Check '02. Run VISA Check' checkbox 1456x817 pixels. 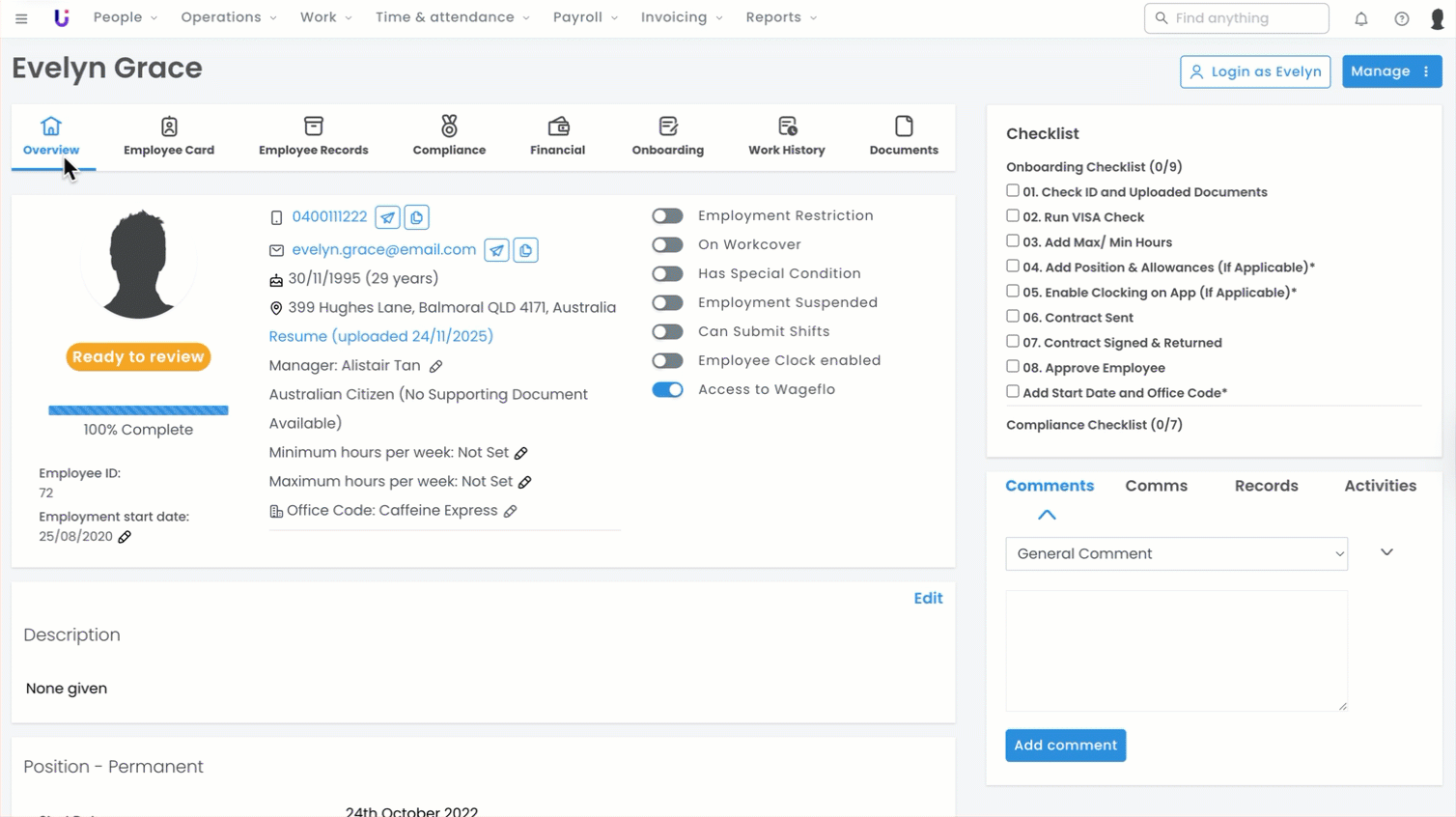pyautogui.click(x=1013, y=216)
